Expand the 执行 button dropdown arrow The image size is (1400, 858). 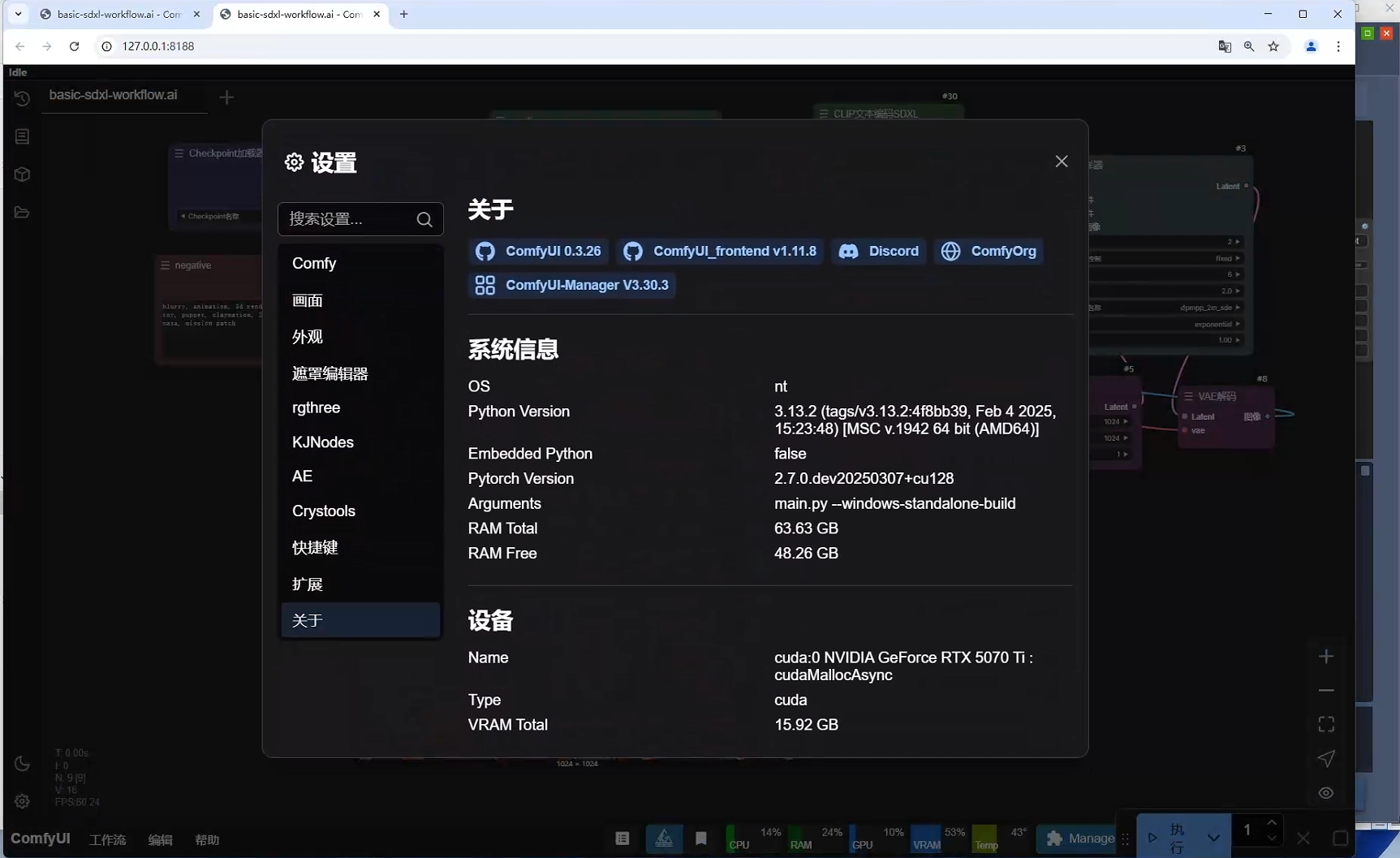(1213, 839)
